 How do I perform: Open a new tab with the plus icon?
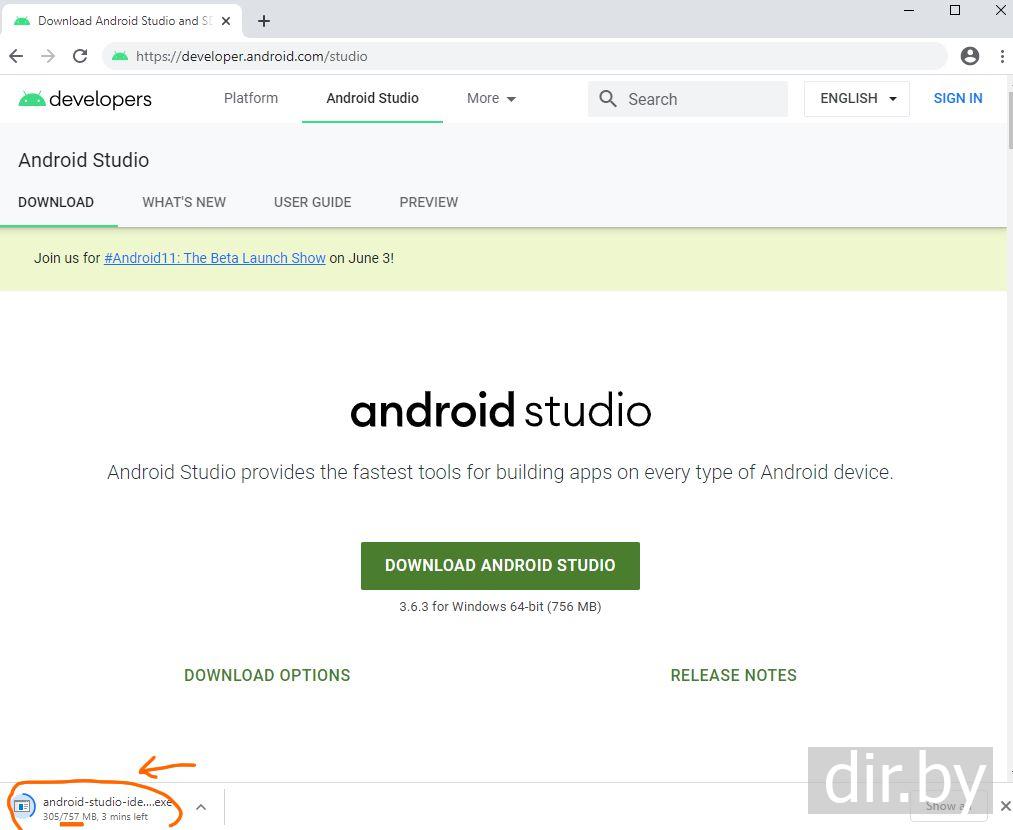coord(264,21)
